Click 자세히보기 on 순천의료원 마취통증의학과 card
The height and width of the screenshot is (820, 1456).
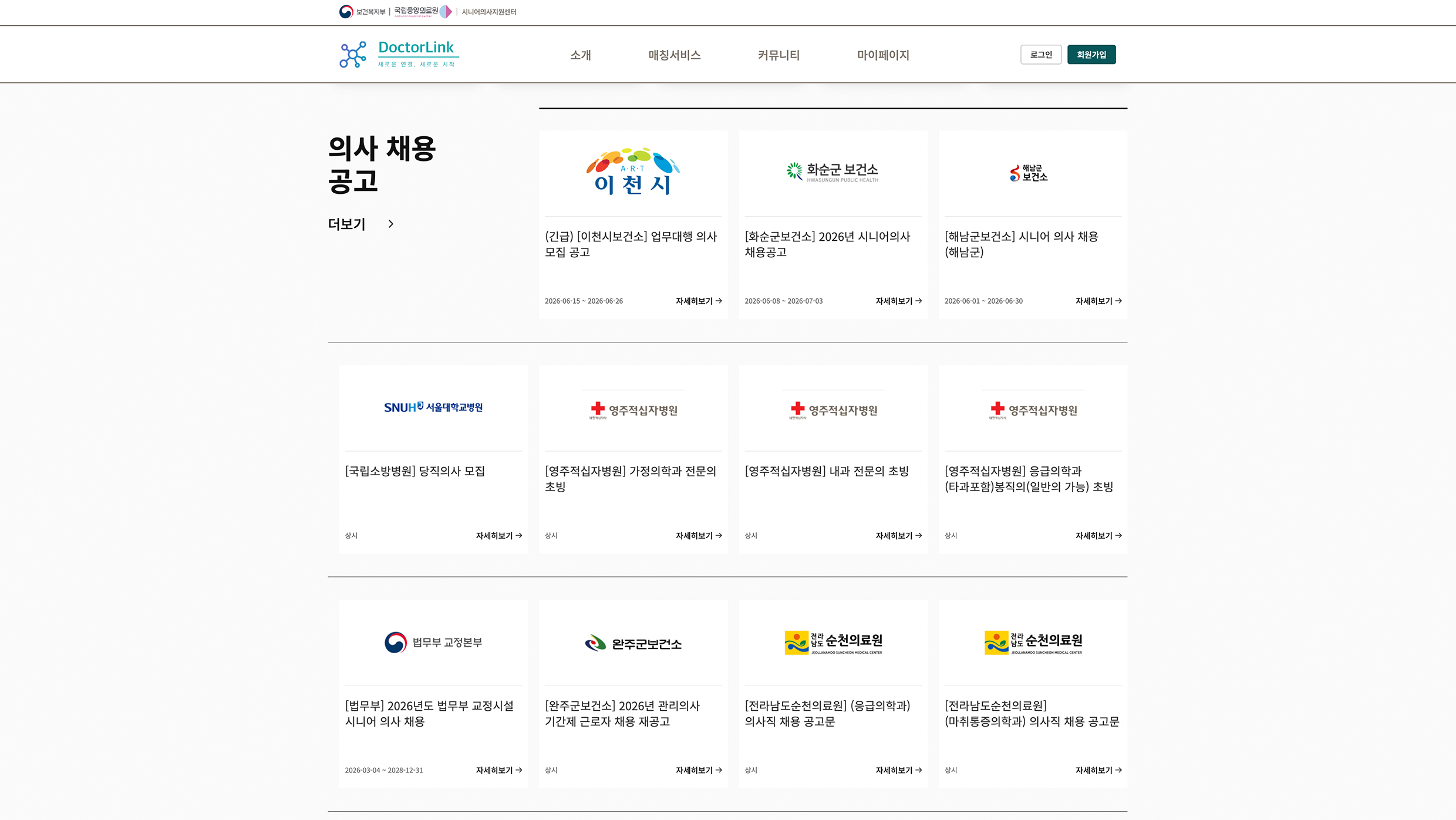point(1098,770)
